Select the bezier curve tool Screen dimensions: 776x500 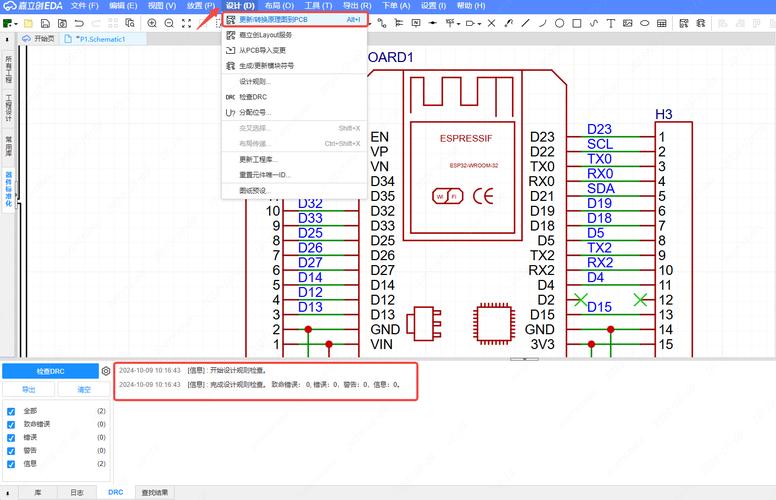593,23
